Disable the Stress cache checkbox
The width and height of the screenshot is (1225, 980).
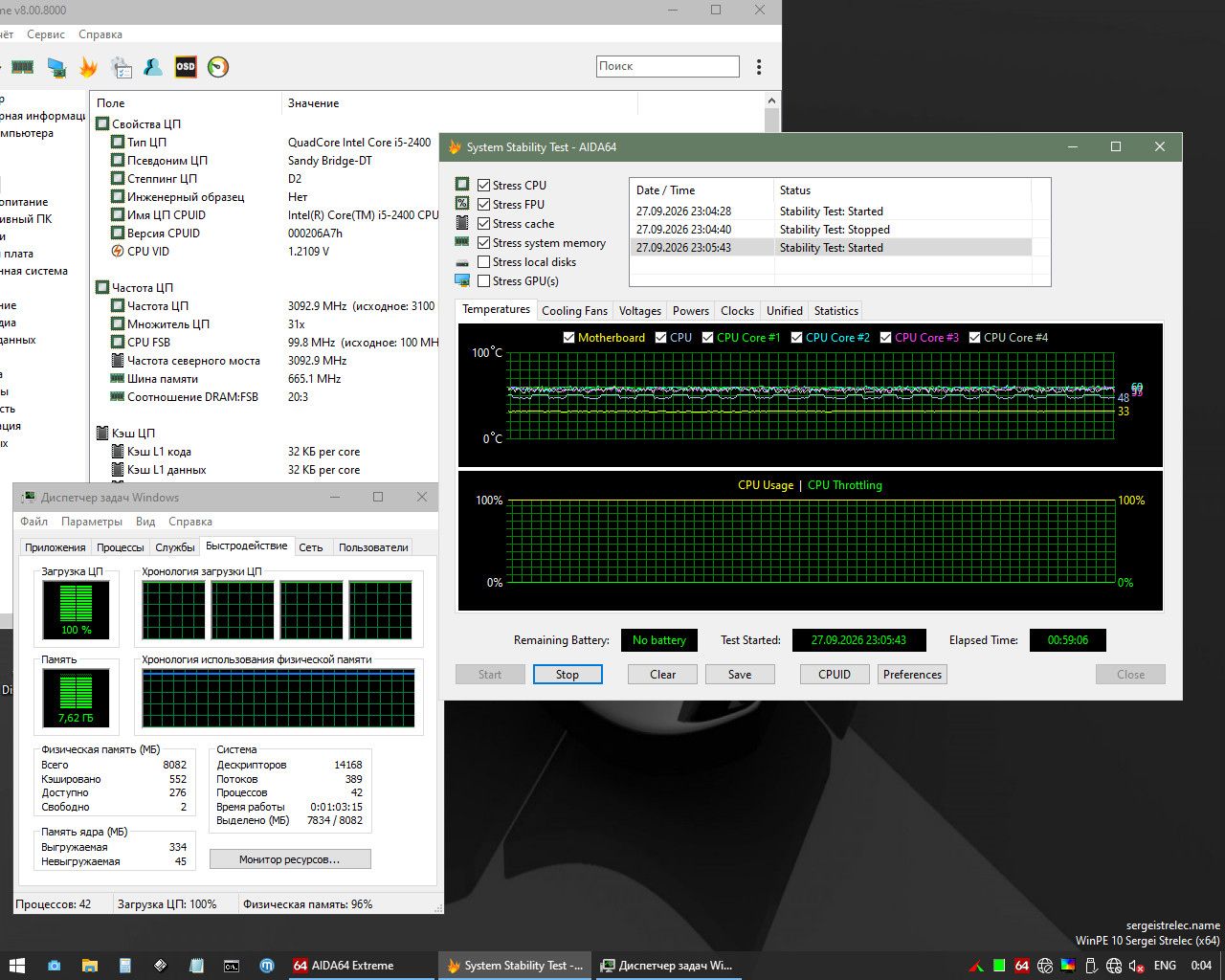484,224
